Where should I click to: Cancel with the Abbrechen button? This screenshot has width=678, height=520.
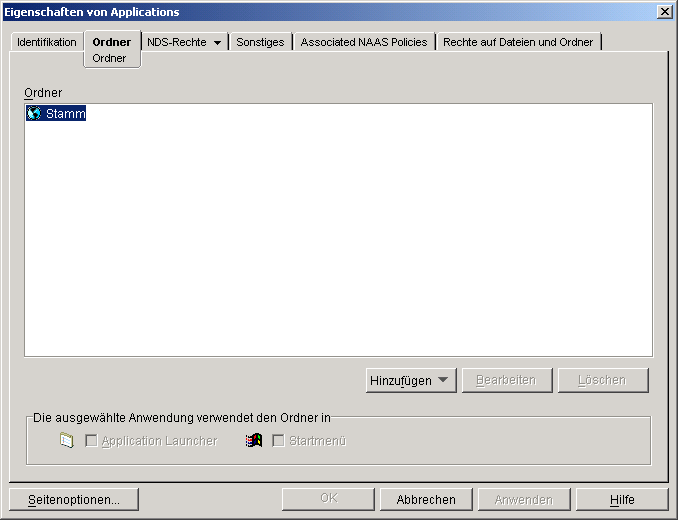pos(426,500)
